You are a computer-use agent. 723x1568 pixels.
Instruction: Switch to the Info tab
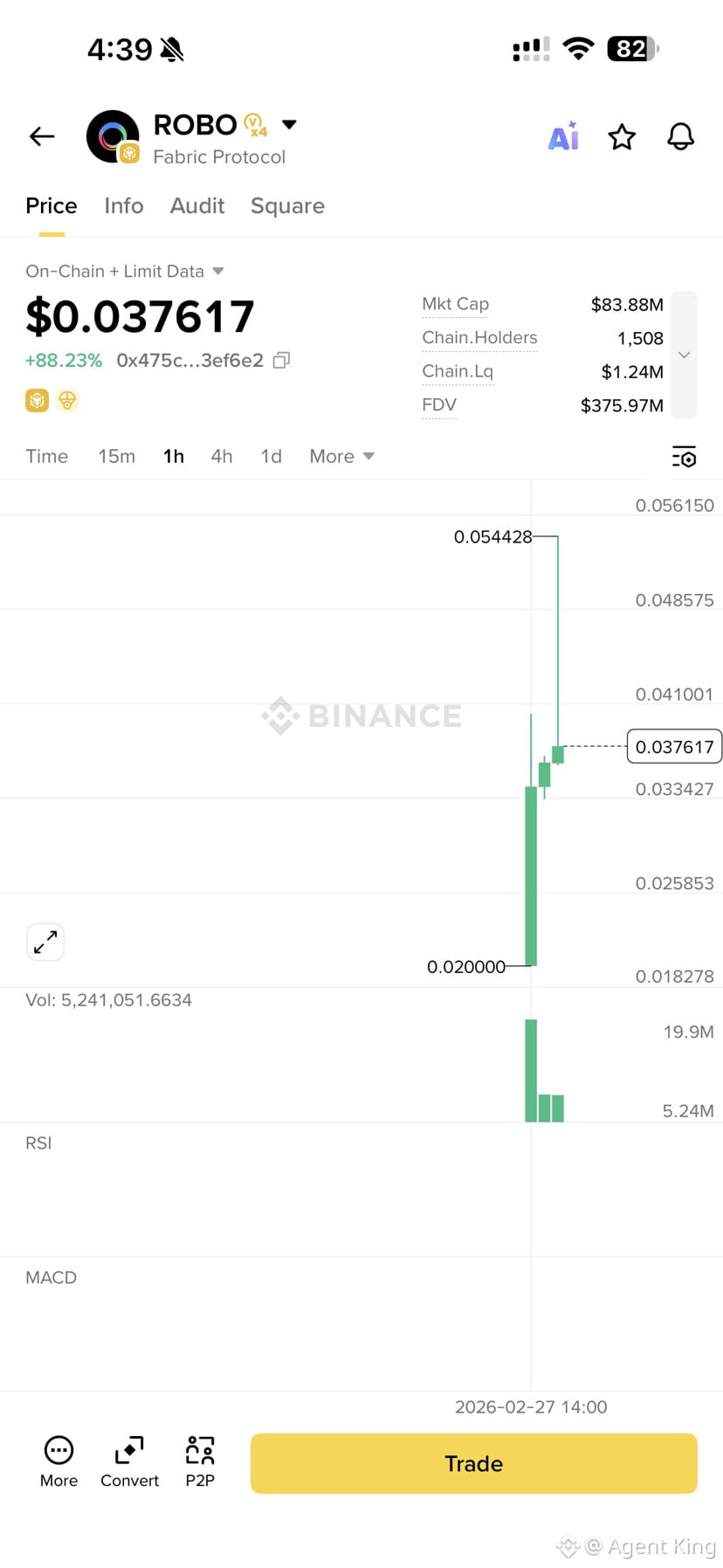(124, 205)
